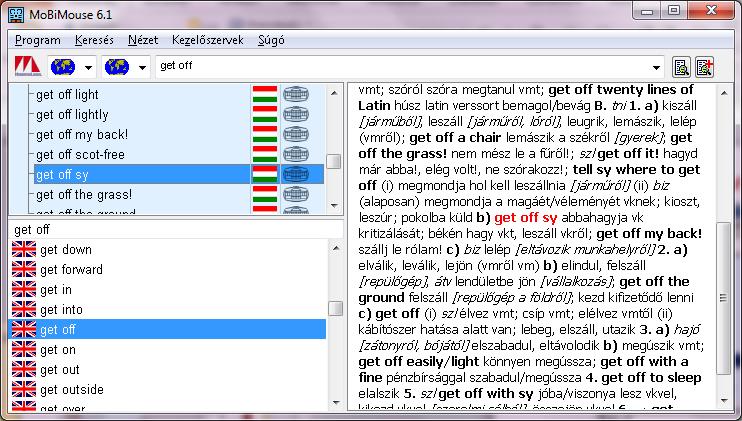Viewport: 742px width, 421px height.
Task: Click the definition pane scrollbar thumb
Action: pos(724,298)
